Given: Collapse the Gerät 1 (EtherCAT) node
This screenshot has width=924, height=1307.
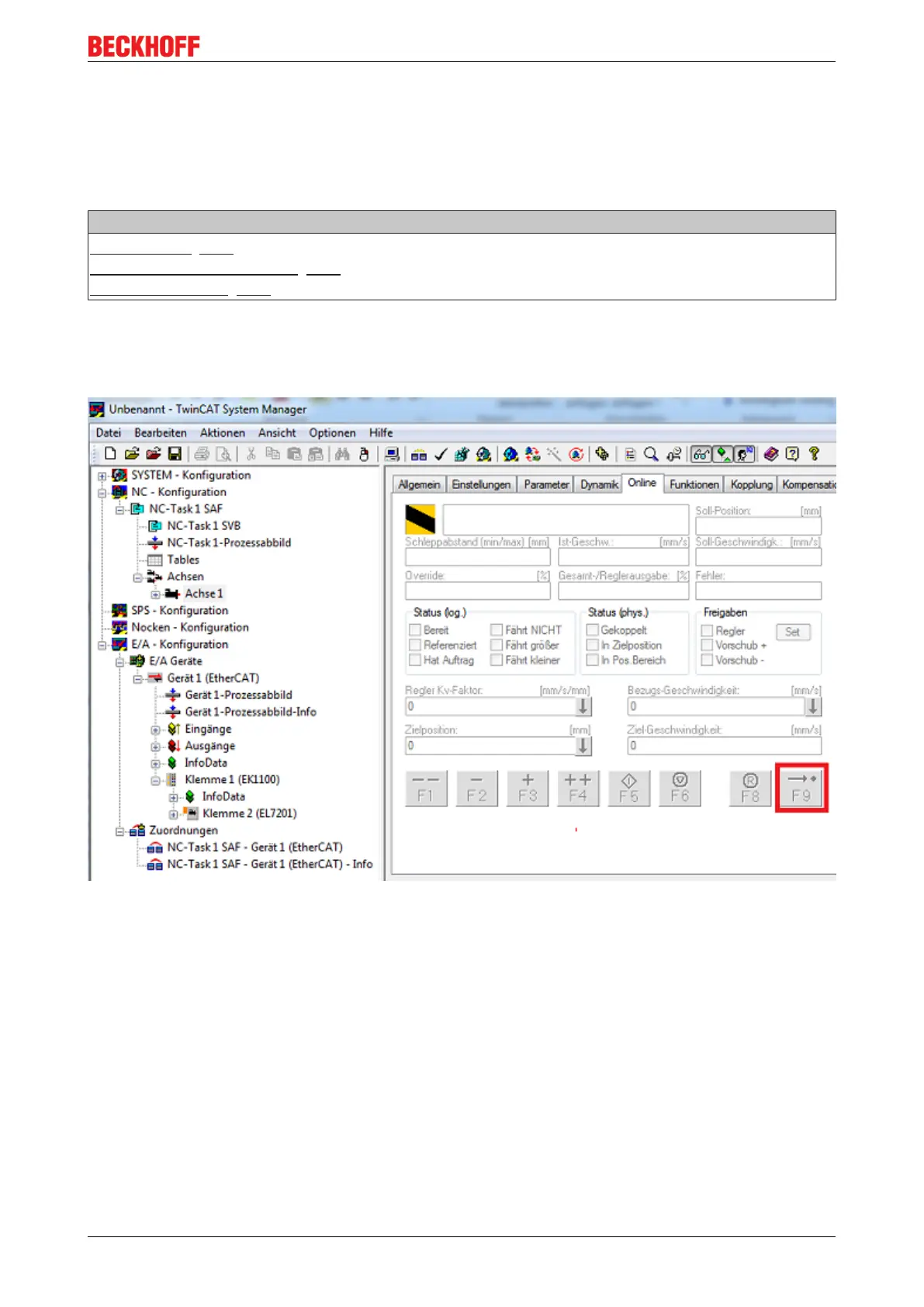Looking at the screenshot, I should point(137,679).
